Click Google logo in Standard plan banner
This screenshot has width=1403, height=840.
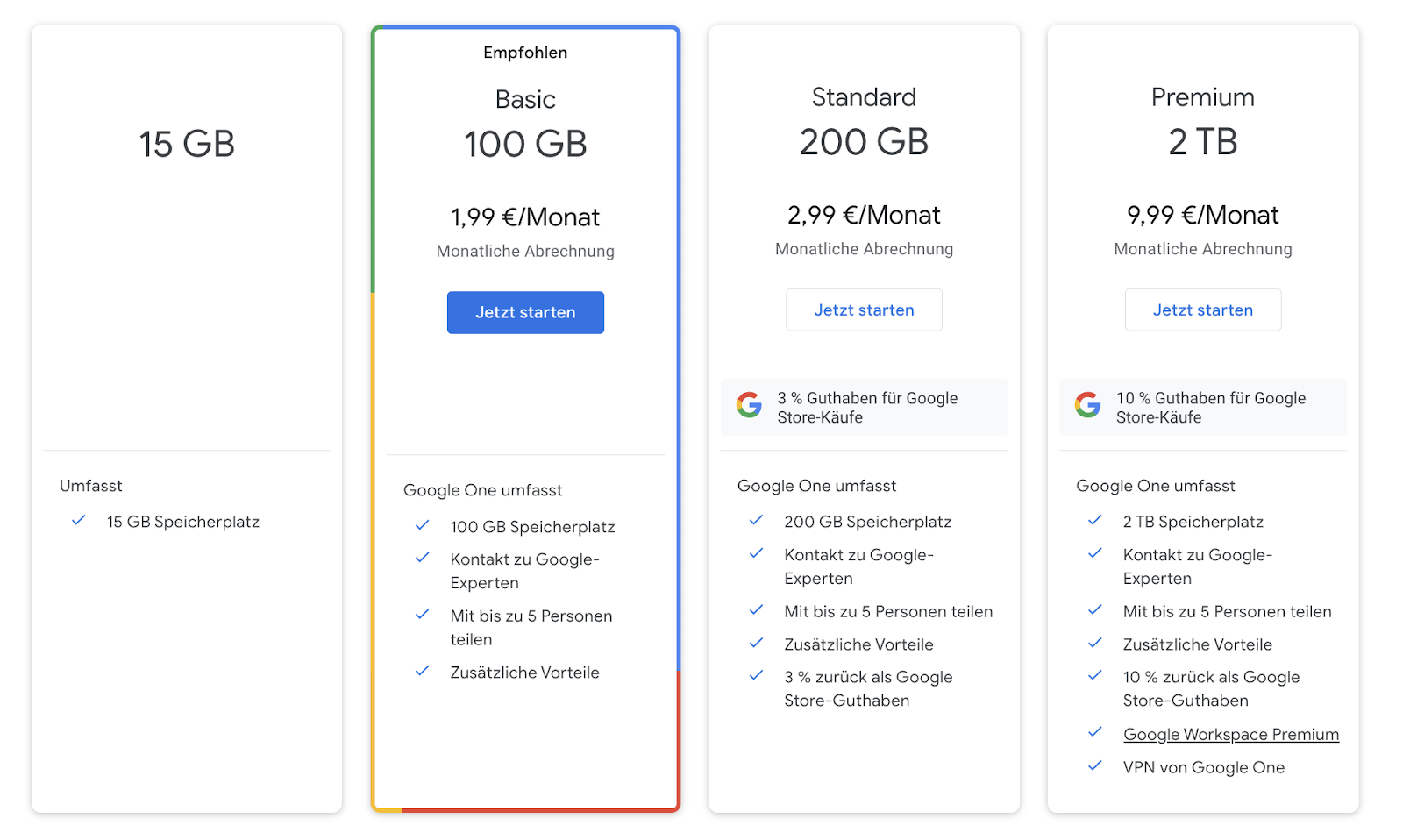750,405
